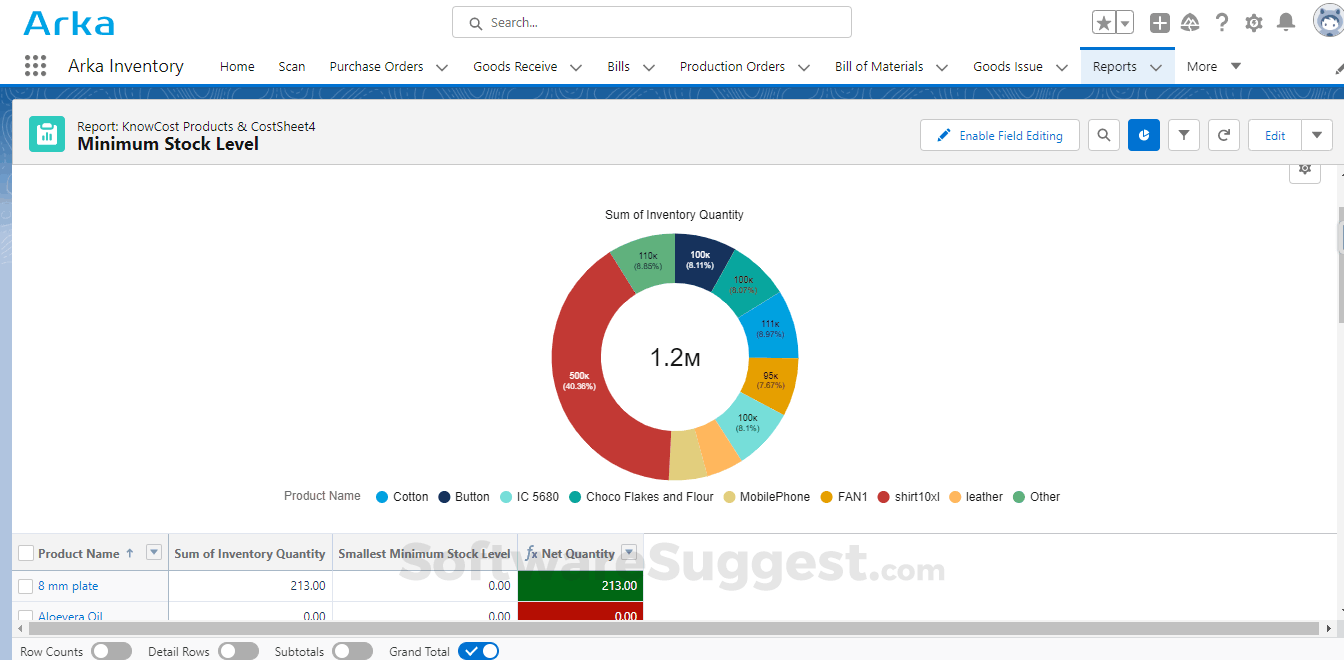Image resolution: width=1344 pixels, height=660 pixels.
Task: Open the Scan tab
Action: click(292, 67)
